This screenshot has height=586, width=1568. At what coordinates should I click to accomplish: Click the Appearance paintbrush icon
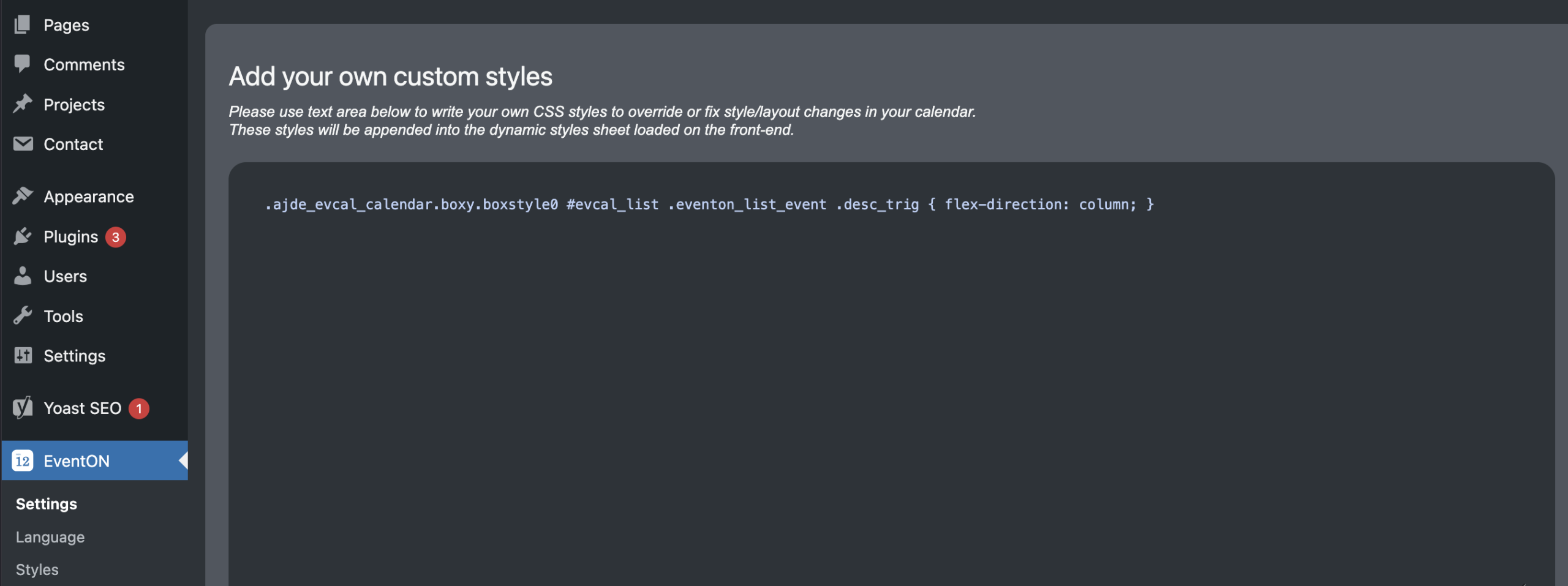click(23, 196)
